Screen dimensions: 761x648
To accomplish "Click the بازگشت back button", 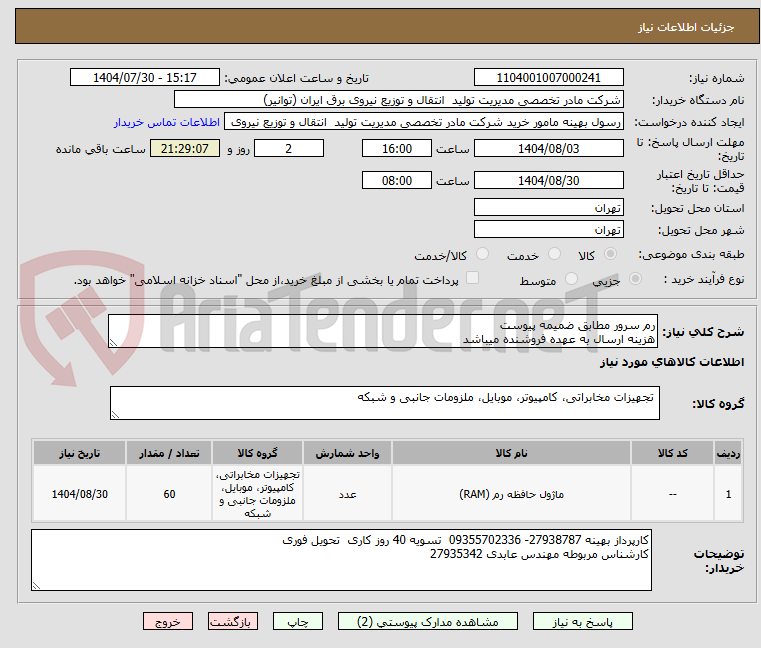I will coord(233,621).
